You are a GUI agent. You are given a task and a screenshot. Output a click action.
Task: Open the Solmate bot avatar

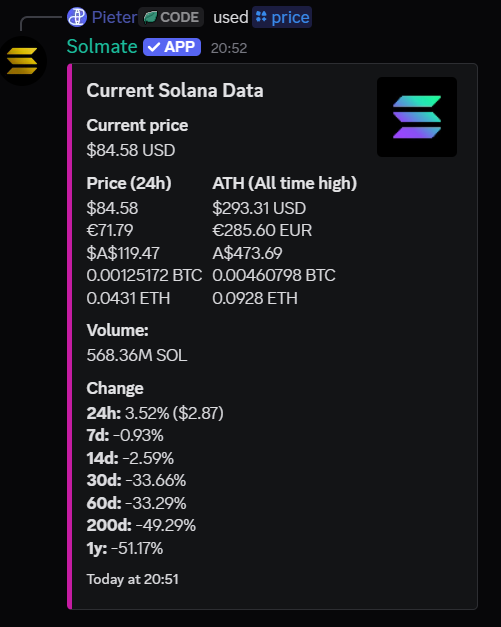coord(22,61)
